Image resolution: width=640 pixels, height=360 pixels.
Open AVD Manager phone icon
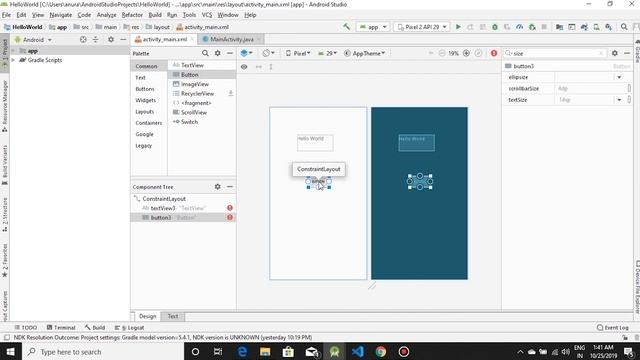coord(596,27)
